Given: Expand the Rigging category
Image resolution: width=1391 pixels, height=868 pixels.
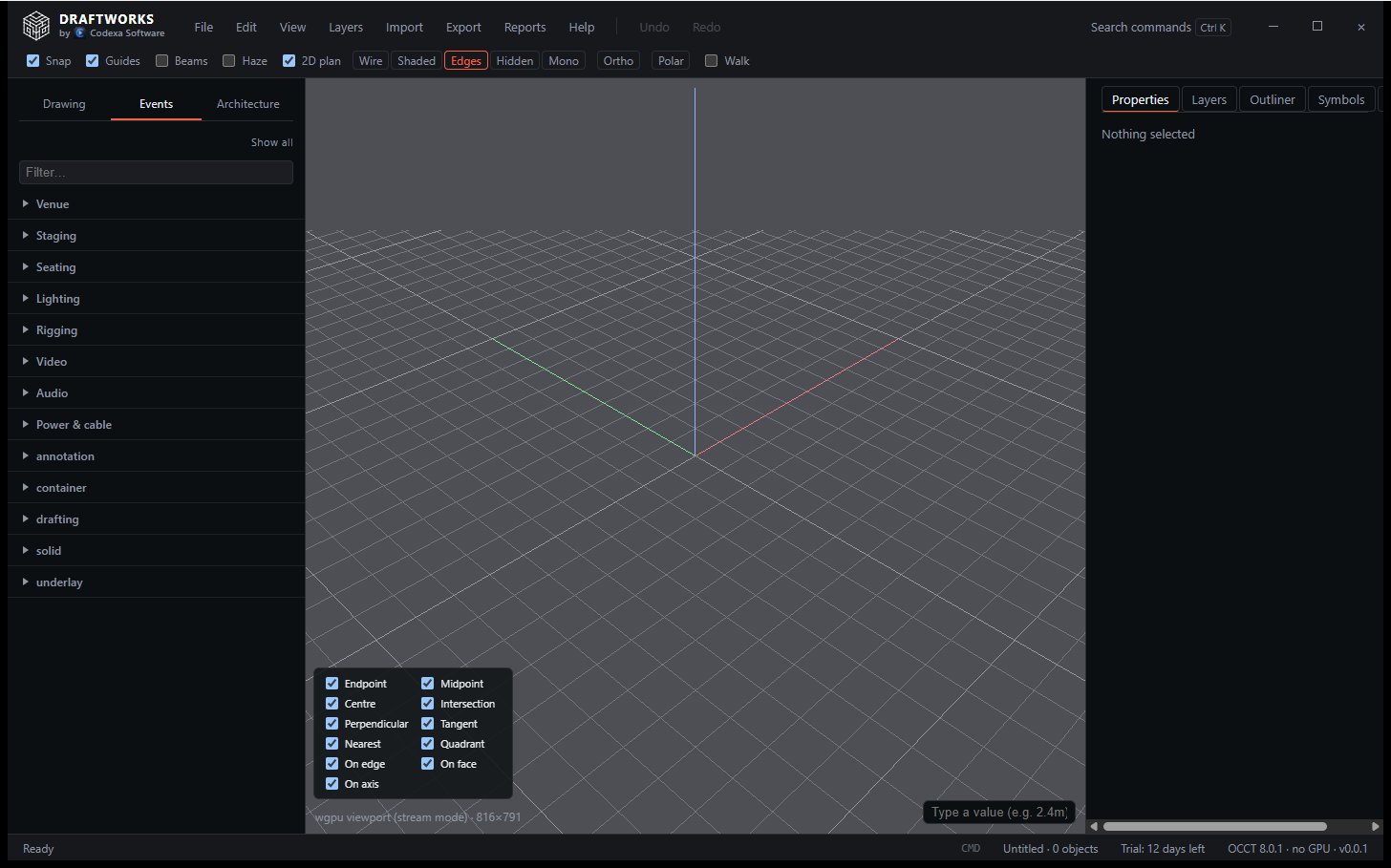Looking at the screenshot, I should (157, 329).
